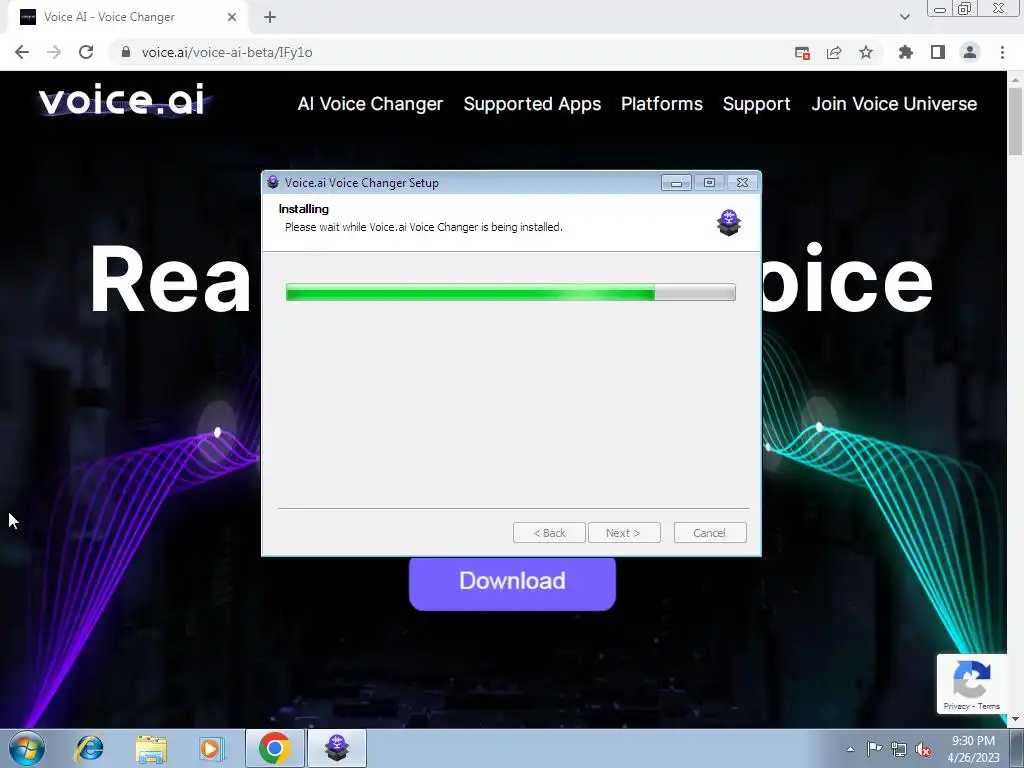This screenshot has height=768, width=1024.
Task: Close the Voice.ai setup dialog
Action: point(743,183)
